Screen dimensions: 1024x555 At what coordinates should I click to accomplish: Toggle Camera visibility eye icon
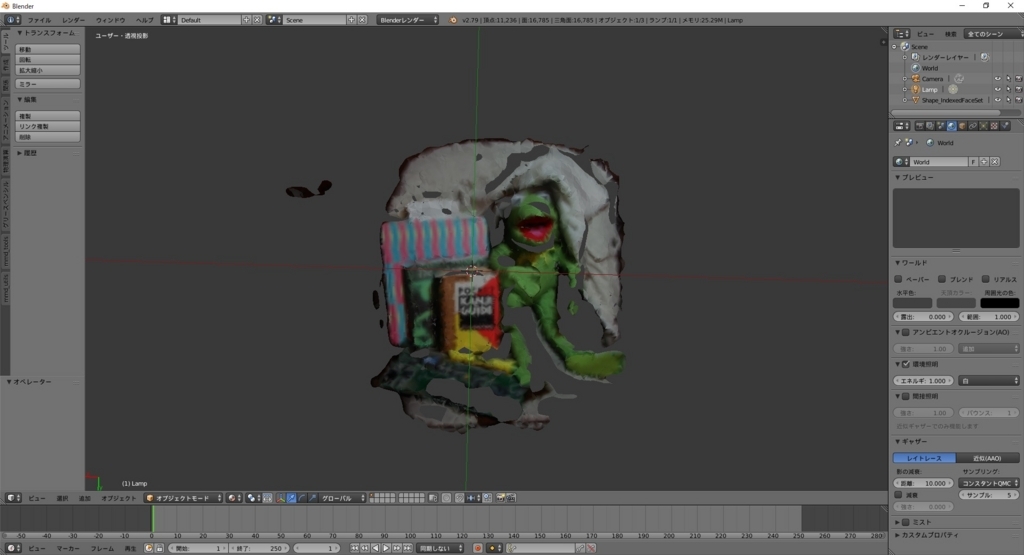pos(997,78)
